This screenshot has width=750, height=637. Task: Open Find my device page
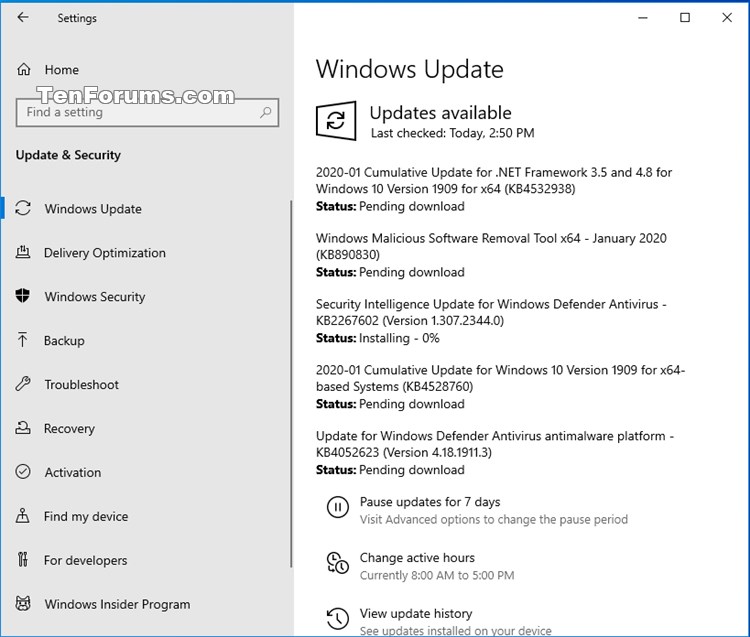tap(86, 516)
